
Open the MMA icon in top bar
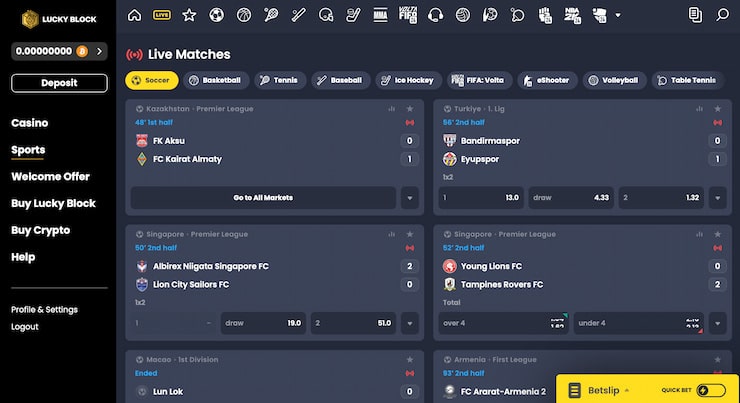380,15
